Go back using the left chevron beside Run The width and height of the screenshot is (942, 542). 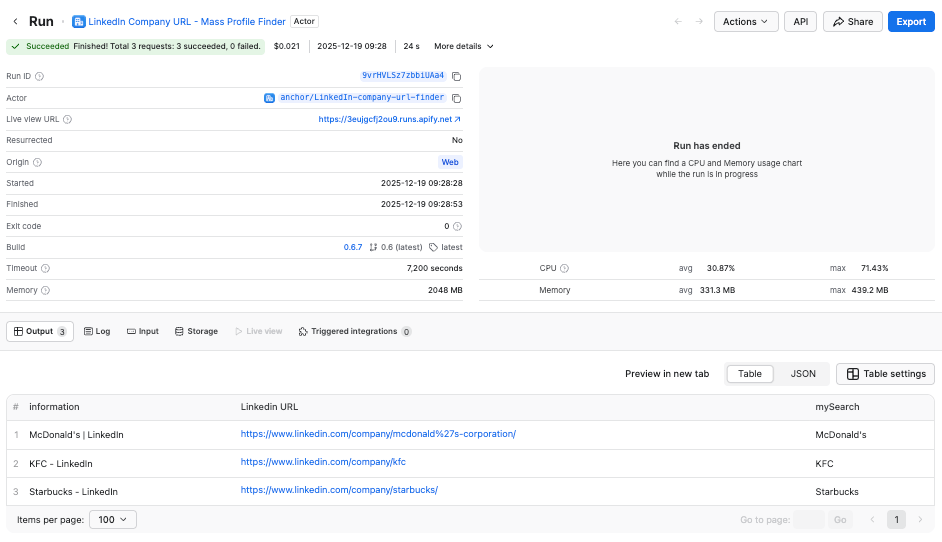(15, 22)
